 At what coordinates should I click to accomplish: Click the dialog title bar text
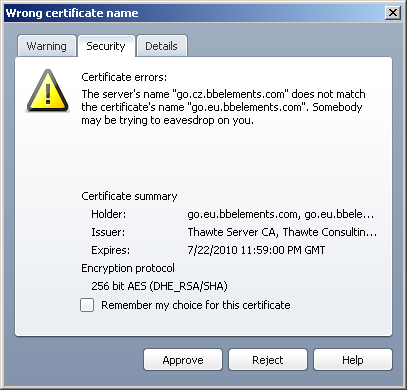(72, 13)
